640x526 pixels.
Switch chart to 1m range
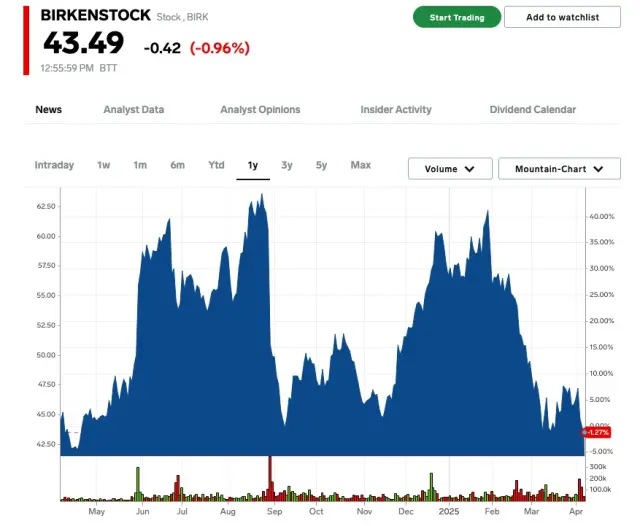(140, 165)
